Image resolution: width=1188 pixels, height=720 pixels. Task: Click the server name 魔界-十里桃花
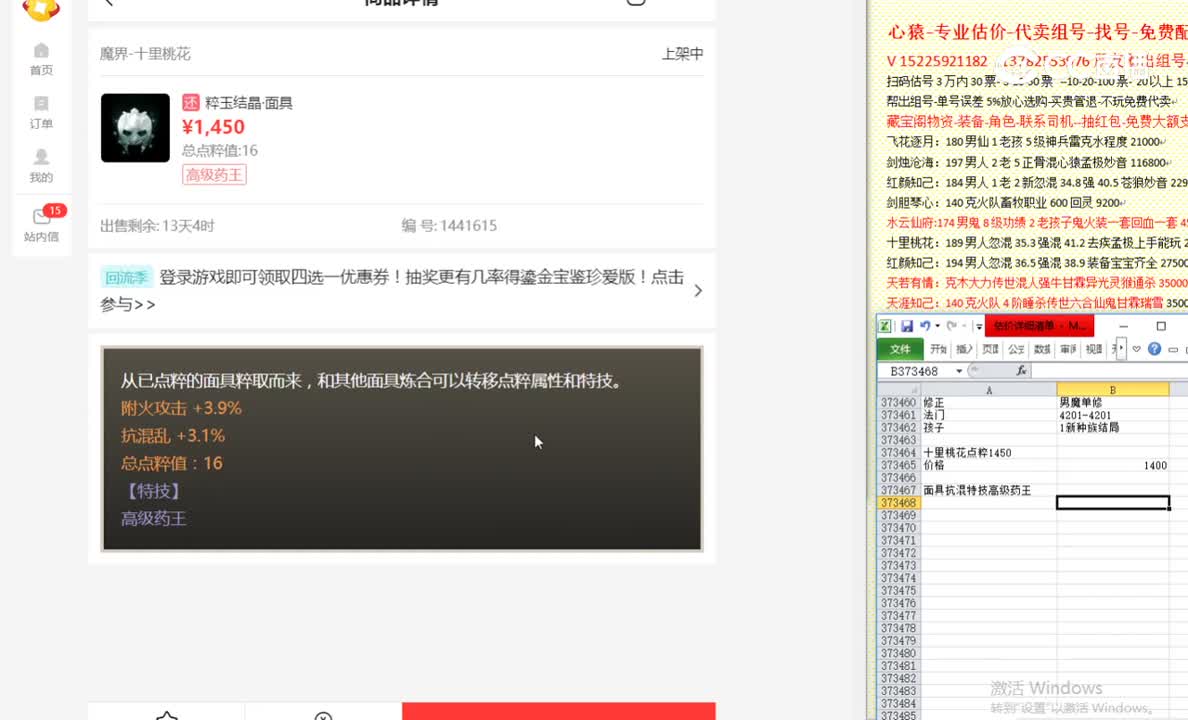point(145,54)
